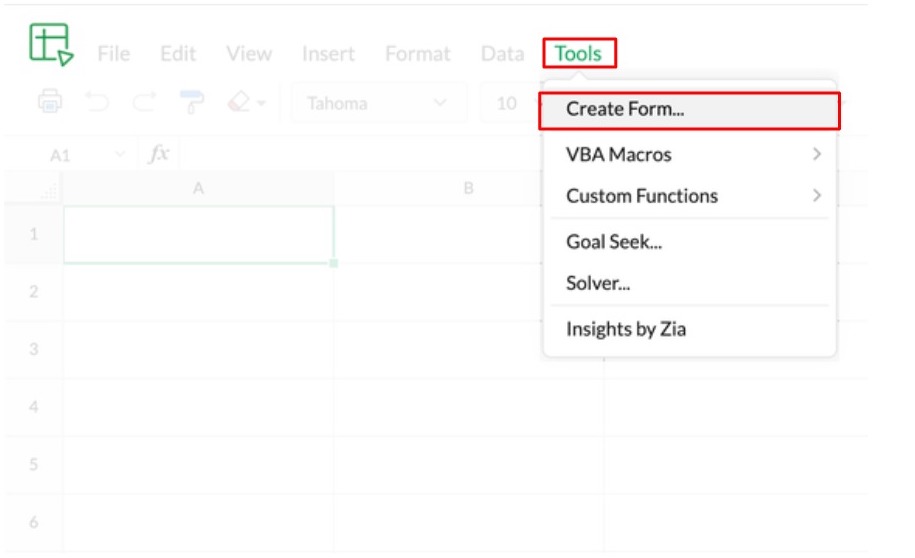The height and width of the screenshot is (558, 915).
Task: Click the Print icon
Action: [x=50, y=102]
